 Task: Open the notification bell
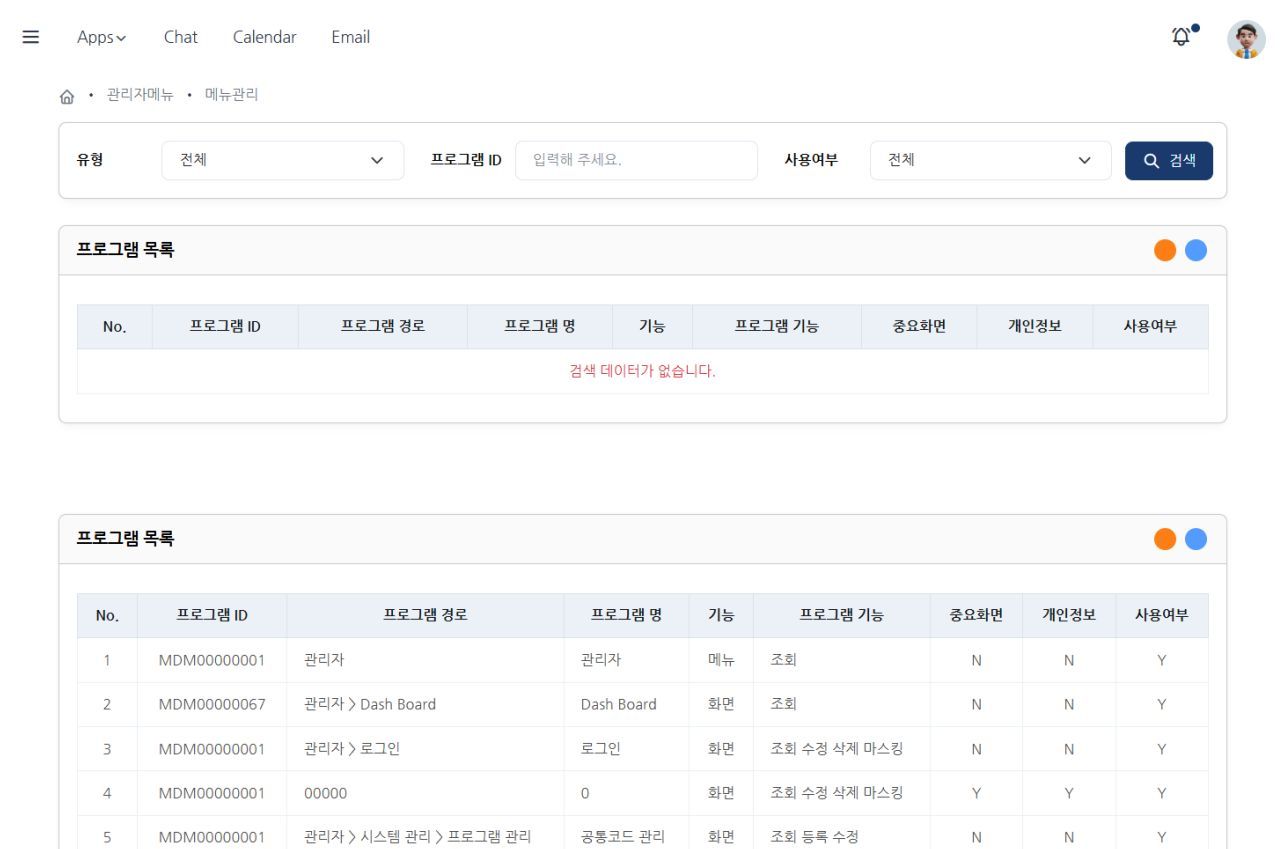click(1180, 36)
